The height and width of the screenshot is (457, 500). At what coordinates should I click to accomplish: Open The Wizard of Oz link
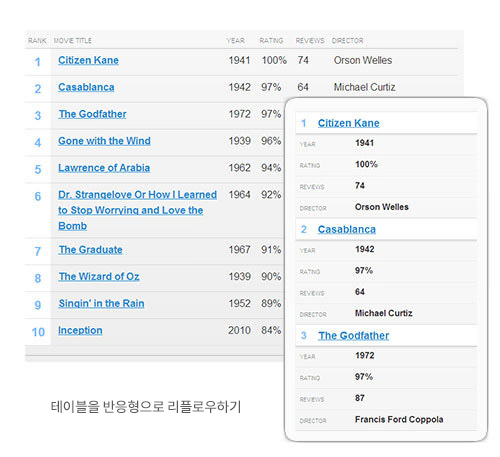[x=99, y=277]
